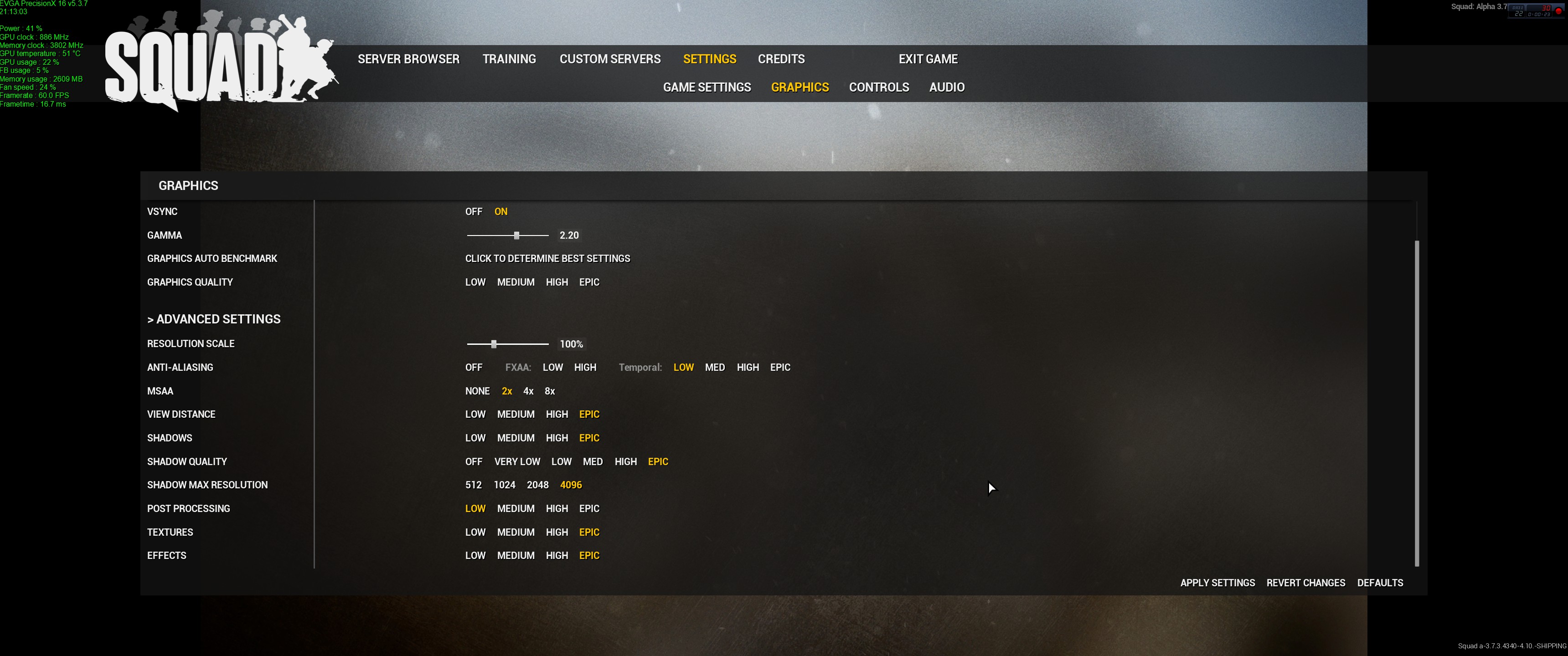Click Apply Settings

[1217, 582]
